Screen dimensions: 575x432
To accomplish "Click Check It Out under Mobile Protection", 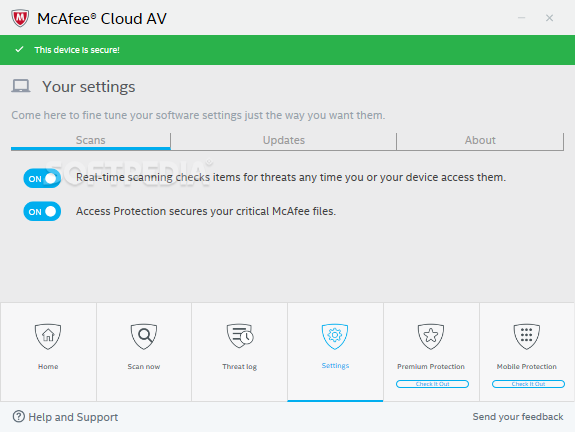I will point(528,384).
